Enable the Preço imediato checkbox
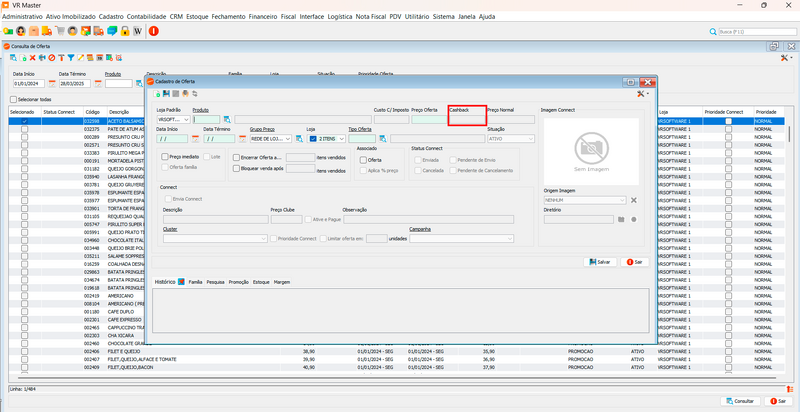Viewport: 800px width, 412px height. click(x=165, y=157)
